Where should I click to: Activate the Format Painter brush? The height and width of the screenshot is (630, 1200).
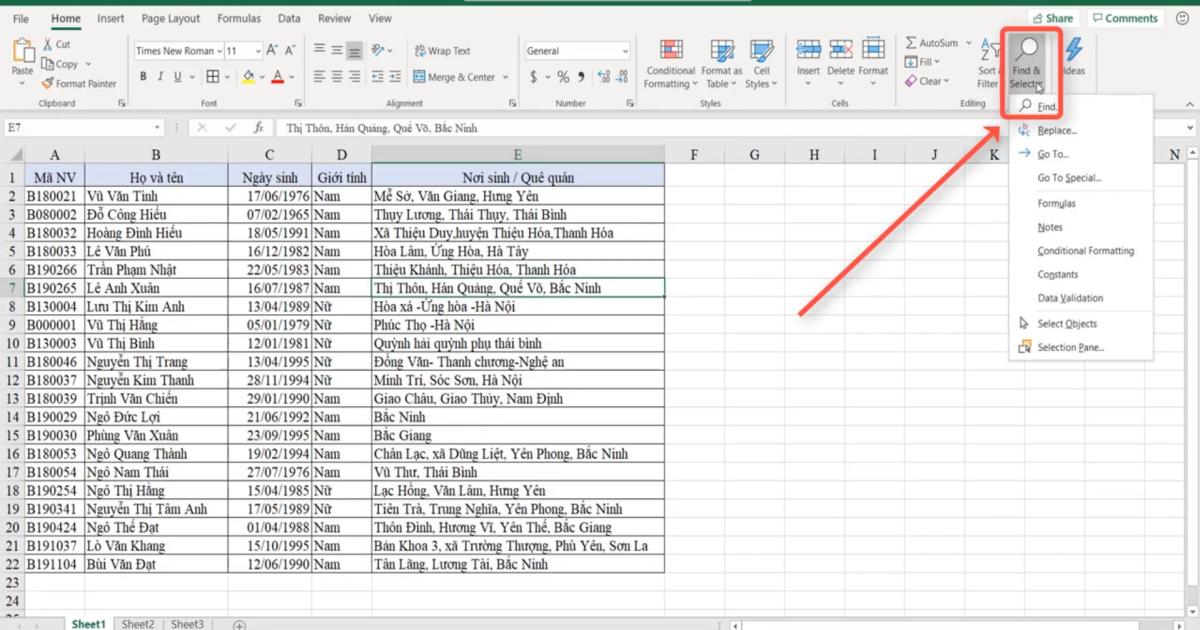[x=79, y=84]
